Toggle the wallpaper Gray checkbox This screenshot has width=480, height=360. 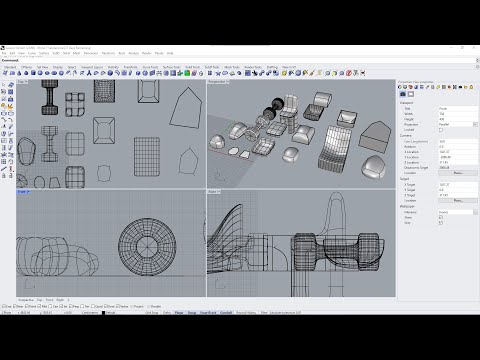(441, 223)
